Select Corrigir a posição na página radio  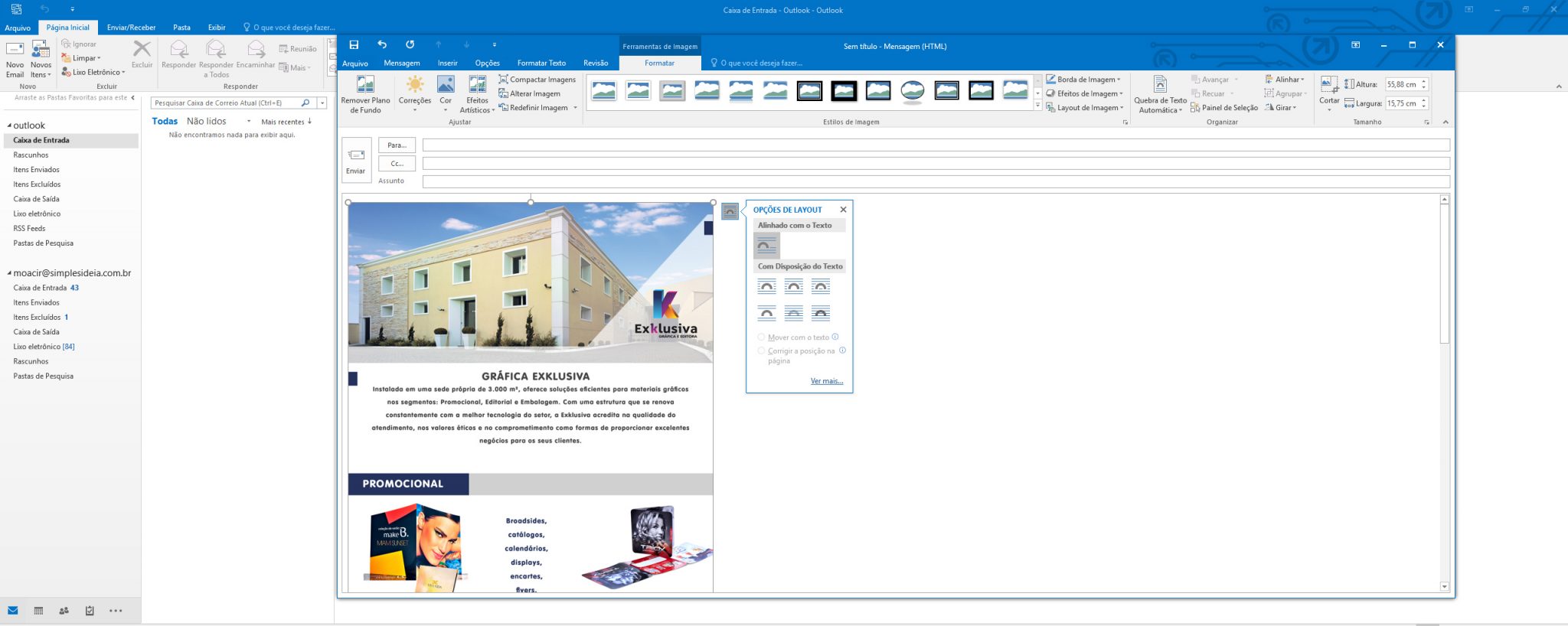[761, 351]
